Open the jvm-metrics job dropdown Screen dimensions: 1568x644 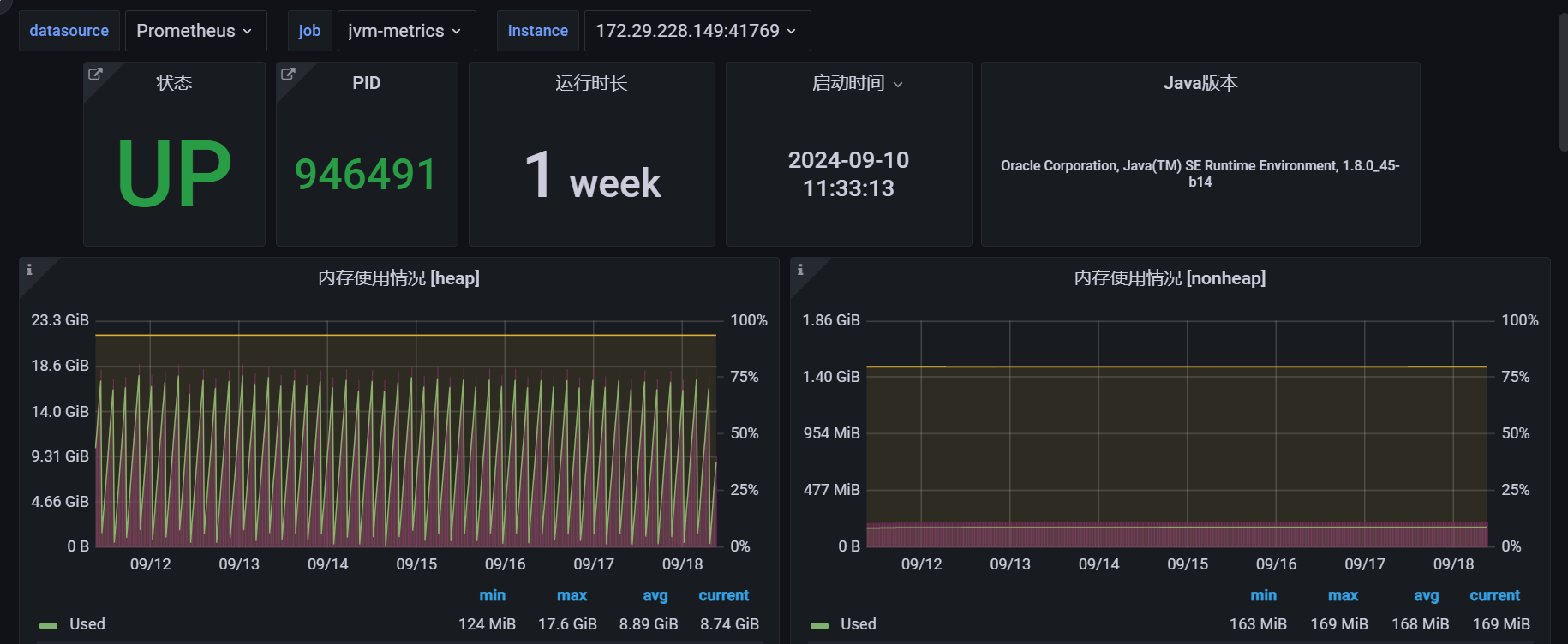pyautogui.click(x=406, y=31)
